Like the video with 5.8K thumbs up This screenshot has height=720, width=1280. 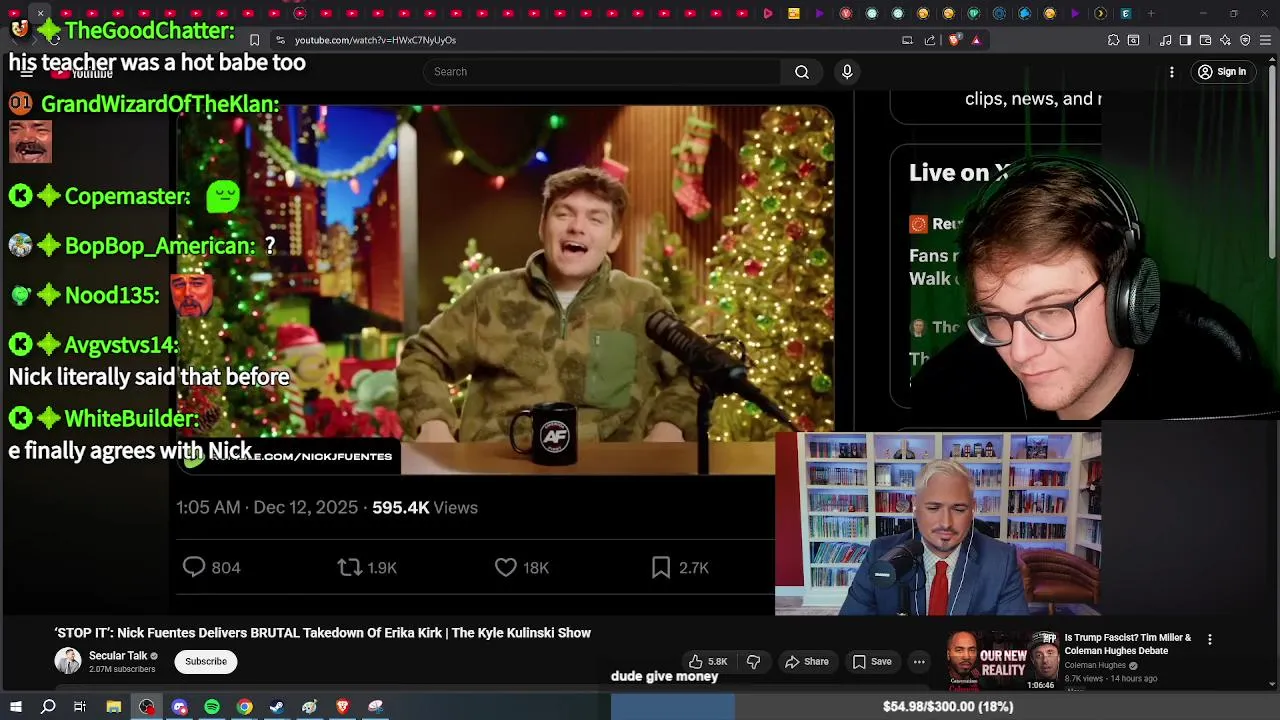[708, 662]
